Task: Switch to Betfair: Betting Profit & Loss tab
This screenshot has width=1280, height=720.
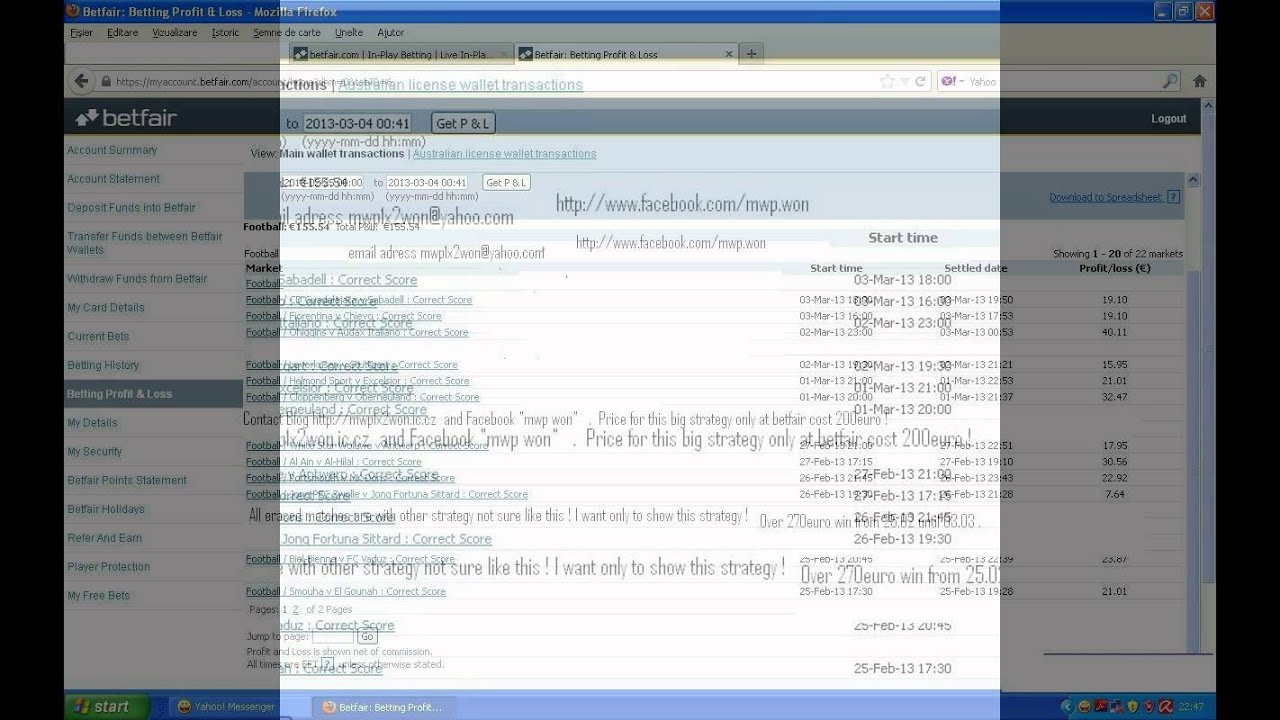Action: pos(627,54)
